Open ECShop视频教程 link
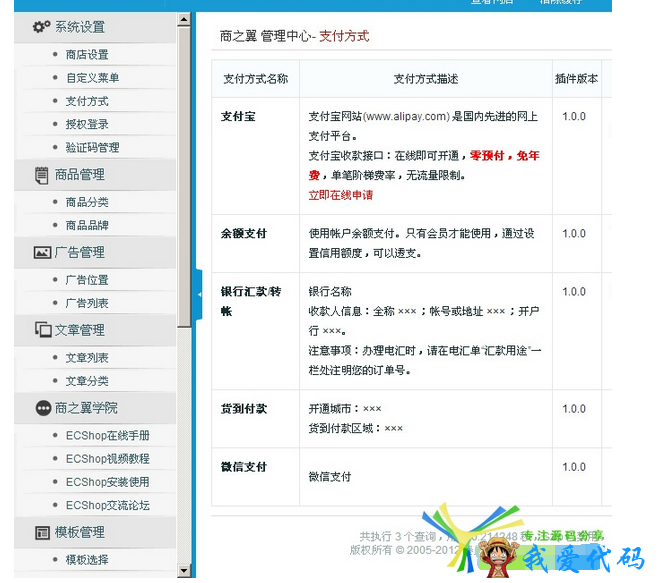The image size is (662, 583). click(108, 458)
